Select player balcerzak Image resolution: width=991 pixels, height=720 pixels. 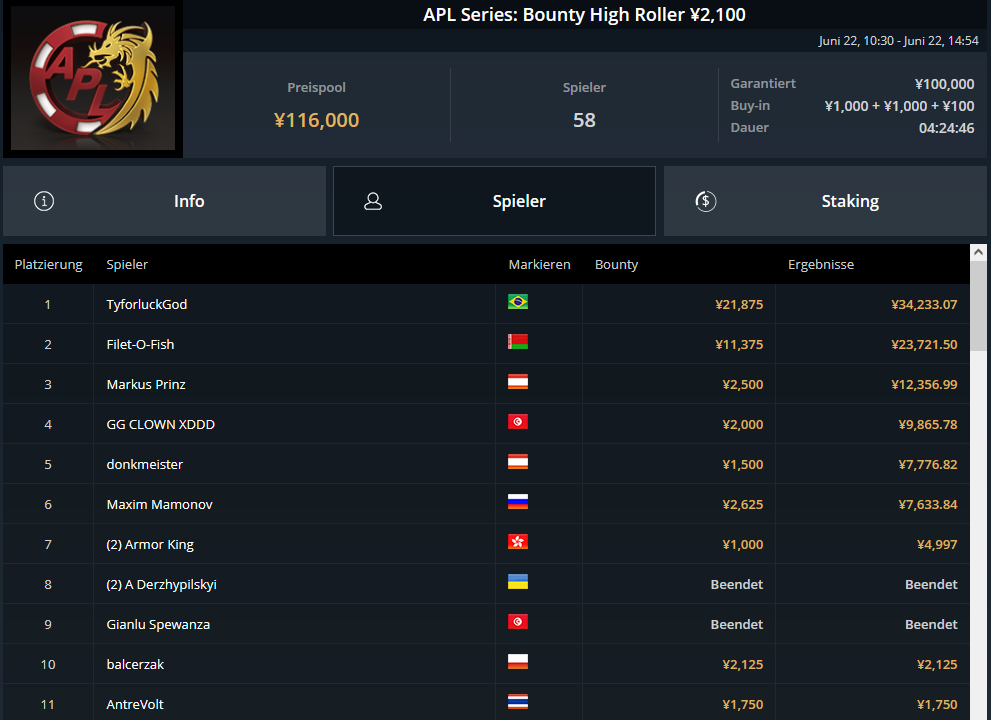click(135, 664)
